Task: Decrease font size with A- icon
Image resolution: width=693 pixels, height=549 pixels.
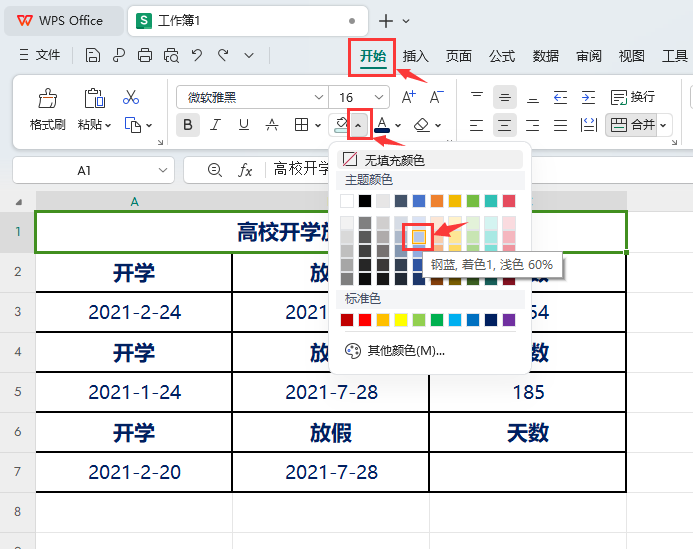Action: (x=437, y=97)
